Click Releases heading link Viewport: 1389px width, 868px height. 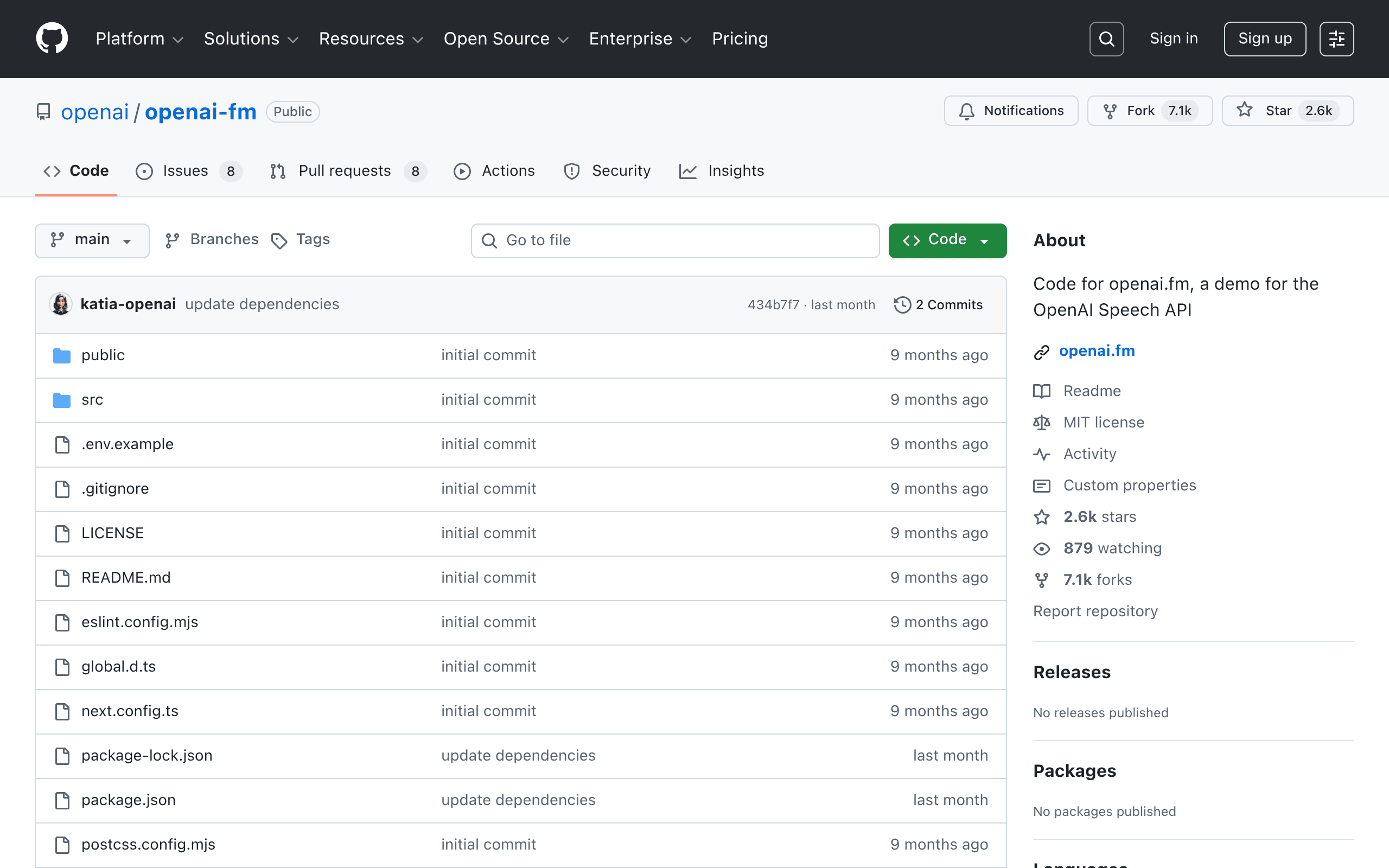1072,672
